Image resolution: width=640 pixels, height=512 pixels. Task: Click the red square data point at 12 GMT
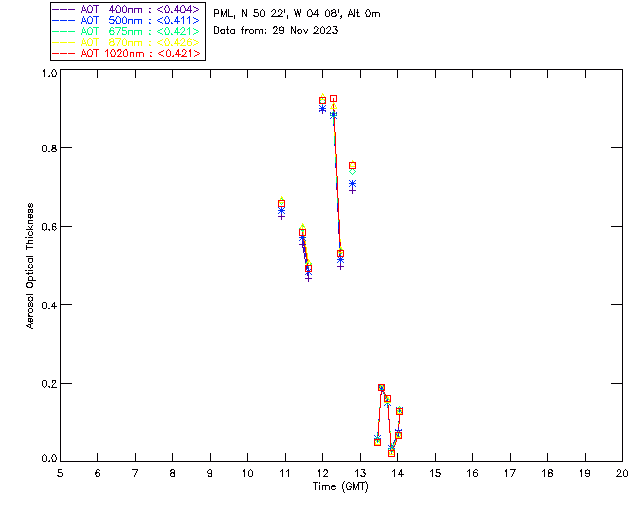322,100
